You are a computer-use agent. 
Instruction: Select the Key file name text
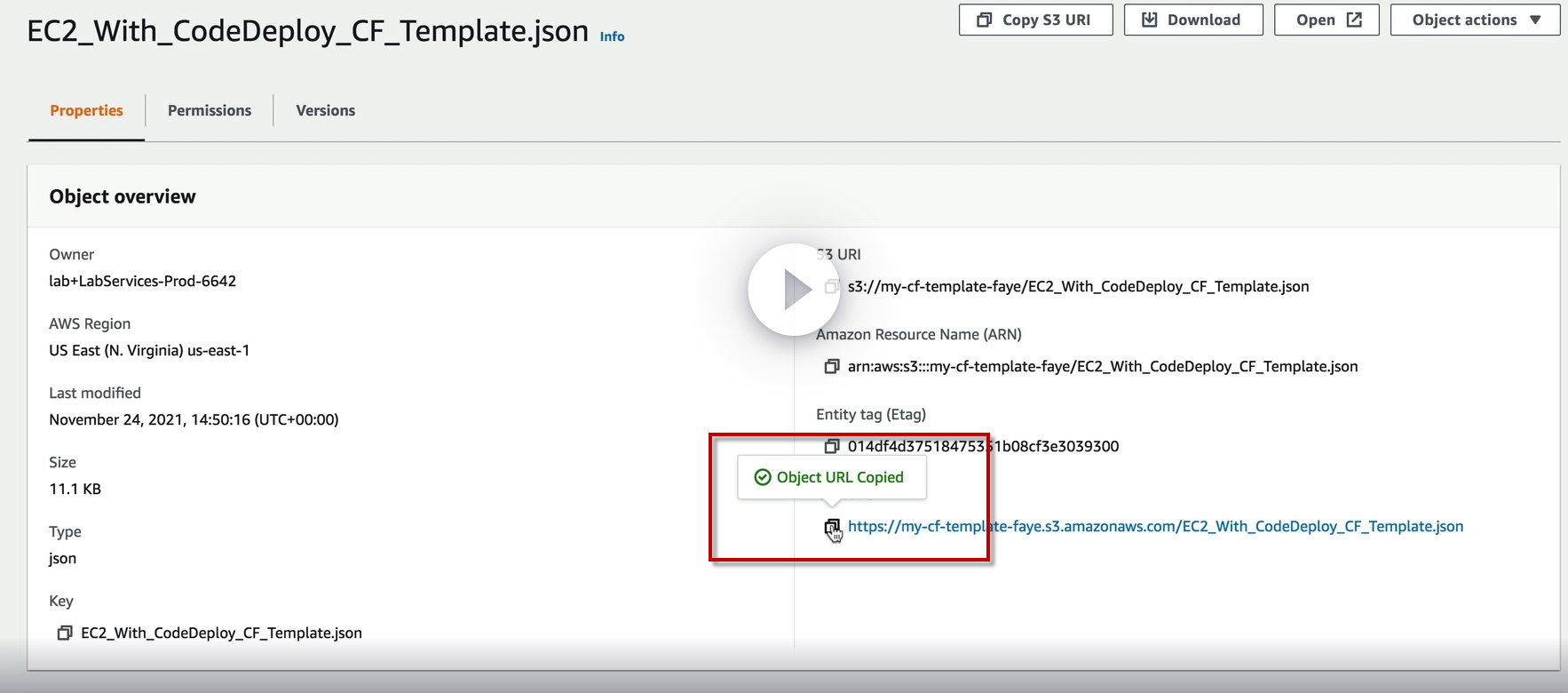coord(222,633)
